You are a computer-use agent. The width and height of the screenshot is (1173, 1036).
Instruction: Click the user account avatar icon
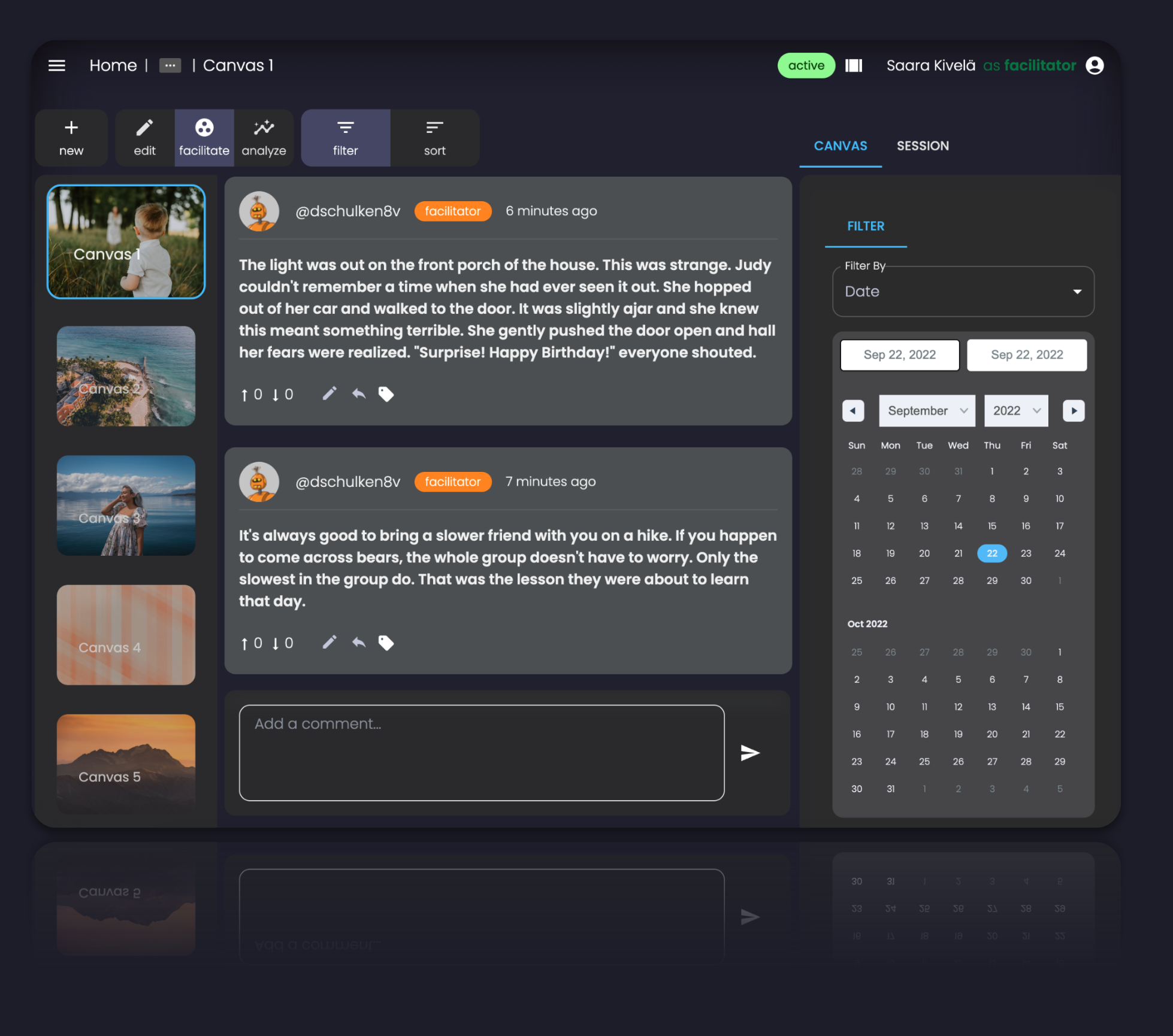pyautogui.click(x=1095, y=65)
